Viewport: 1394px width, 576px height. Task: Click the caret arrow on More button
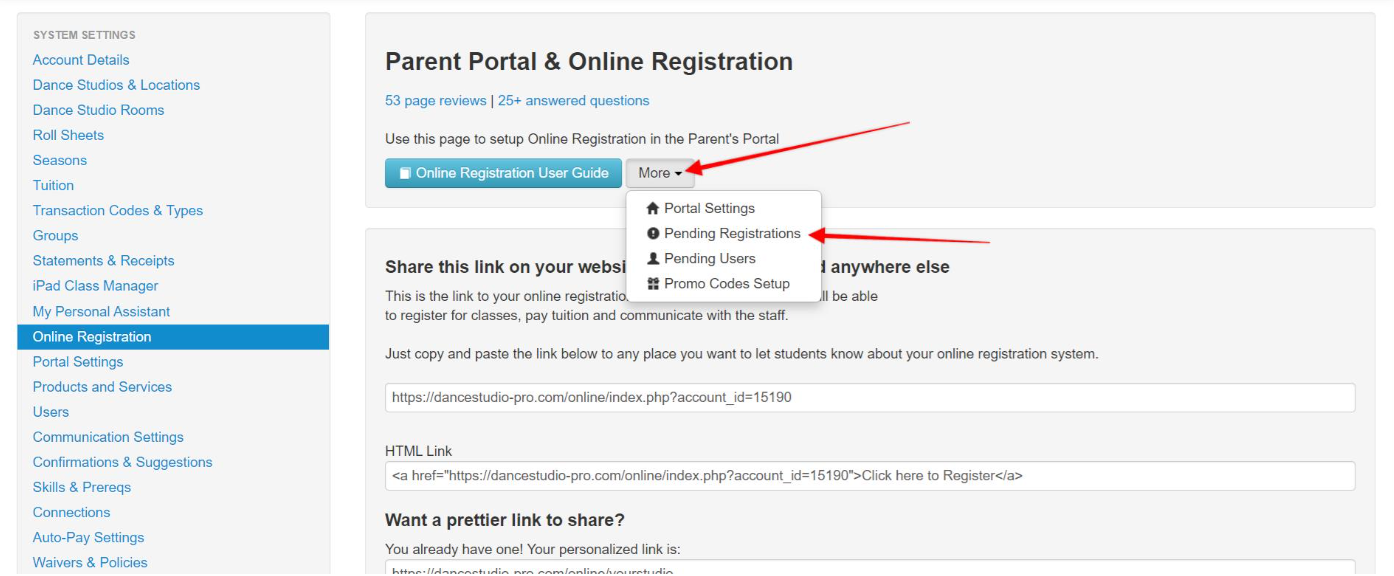click(x=678, y=174)
